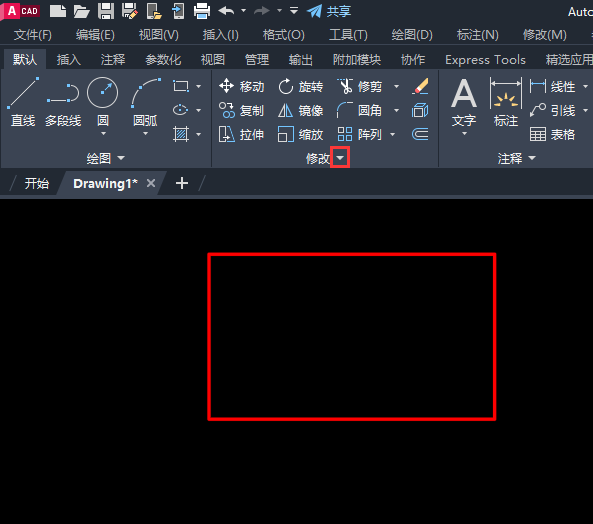
Task: Switch to the 协作 ribbon tab
Action: click(413, 60)
